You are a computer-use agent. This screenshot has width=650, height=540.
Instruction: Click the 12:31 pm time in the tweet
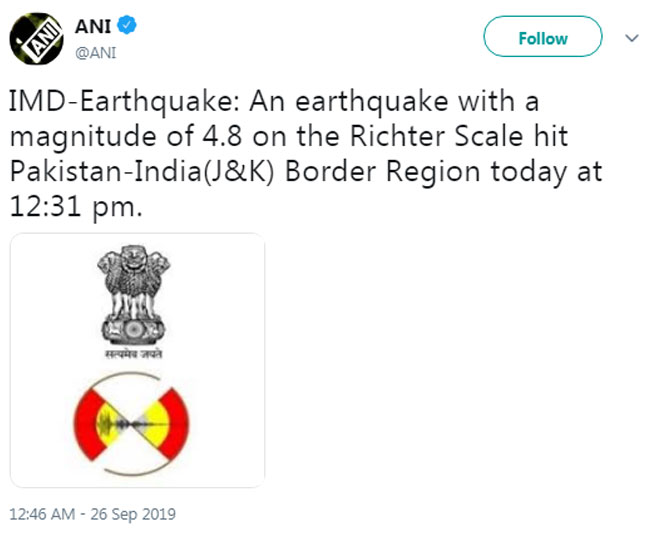point(76,207)
